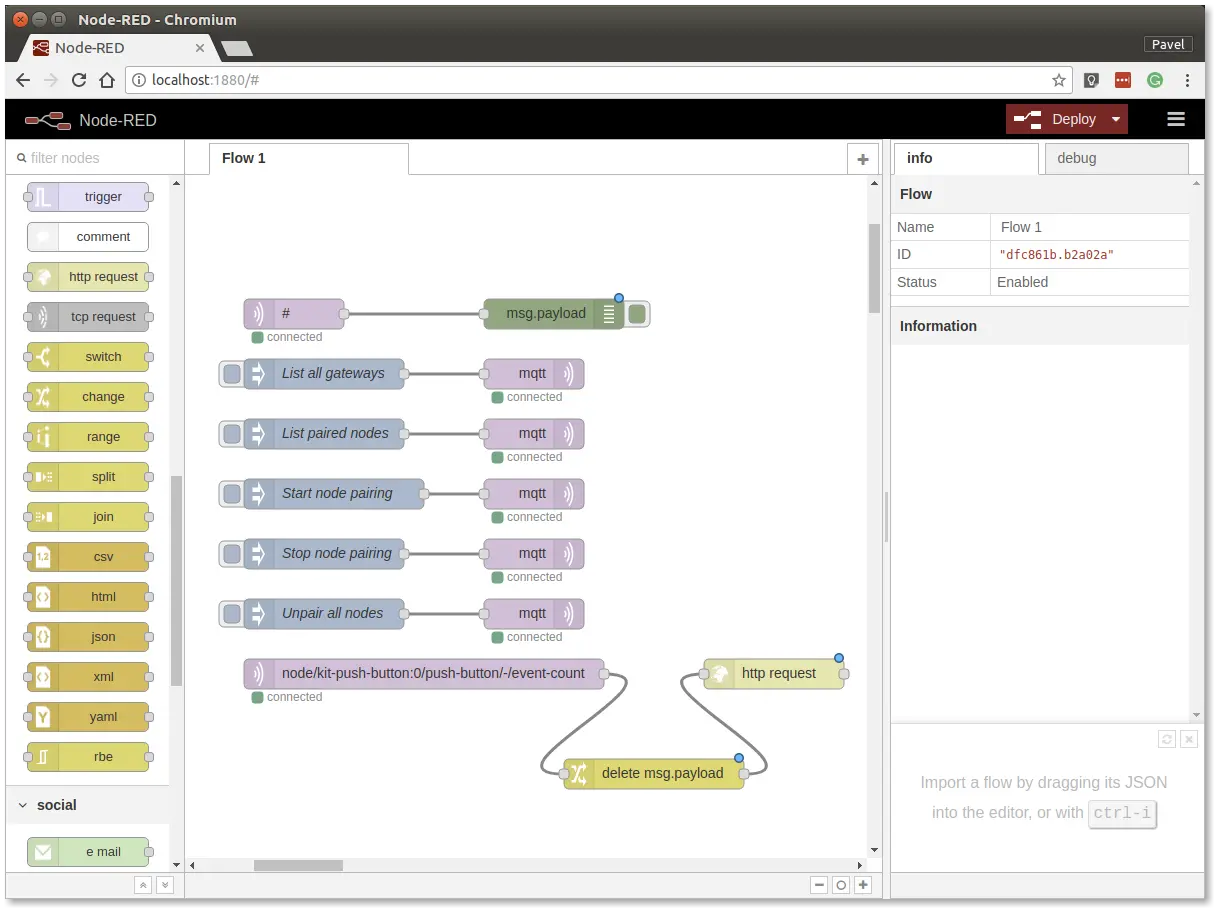Select the switch node in palette
Screen dimensions: 1214x908
pyautogui.click(x=88, y=357)
